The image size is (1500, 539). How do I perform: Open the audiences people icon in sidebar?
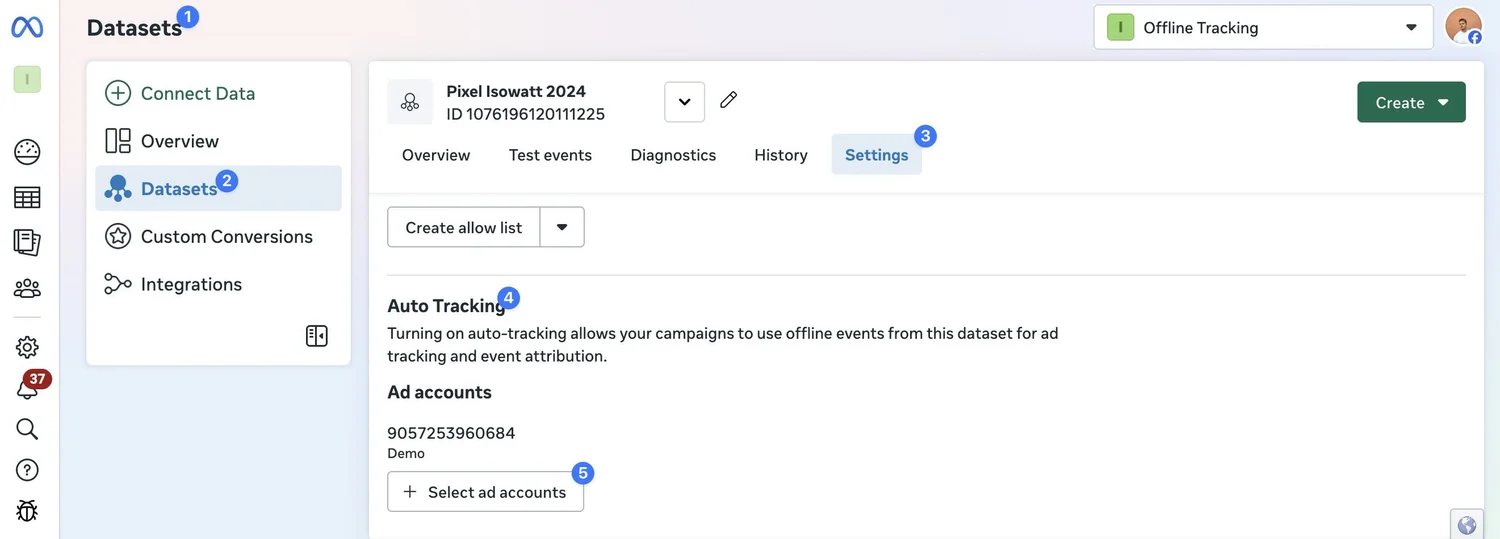27,289
